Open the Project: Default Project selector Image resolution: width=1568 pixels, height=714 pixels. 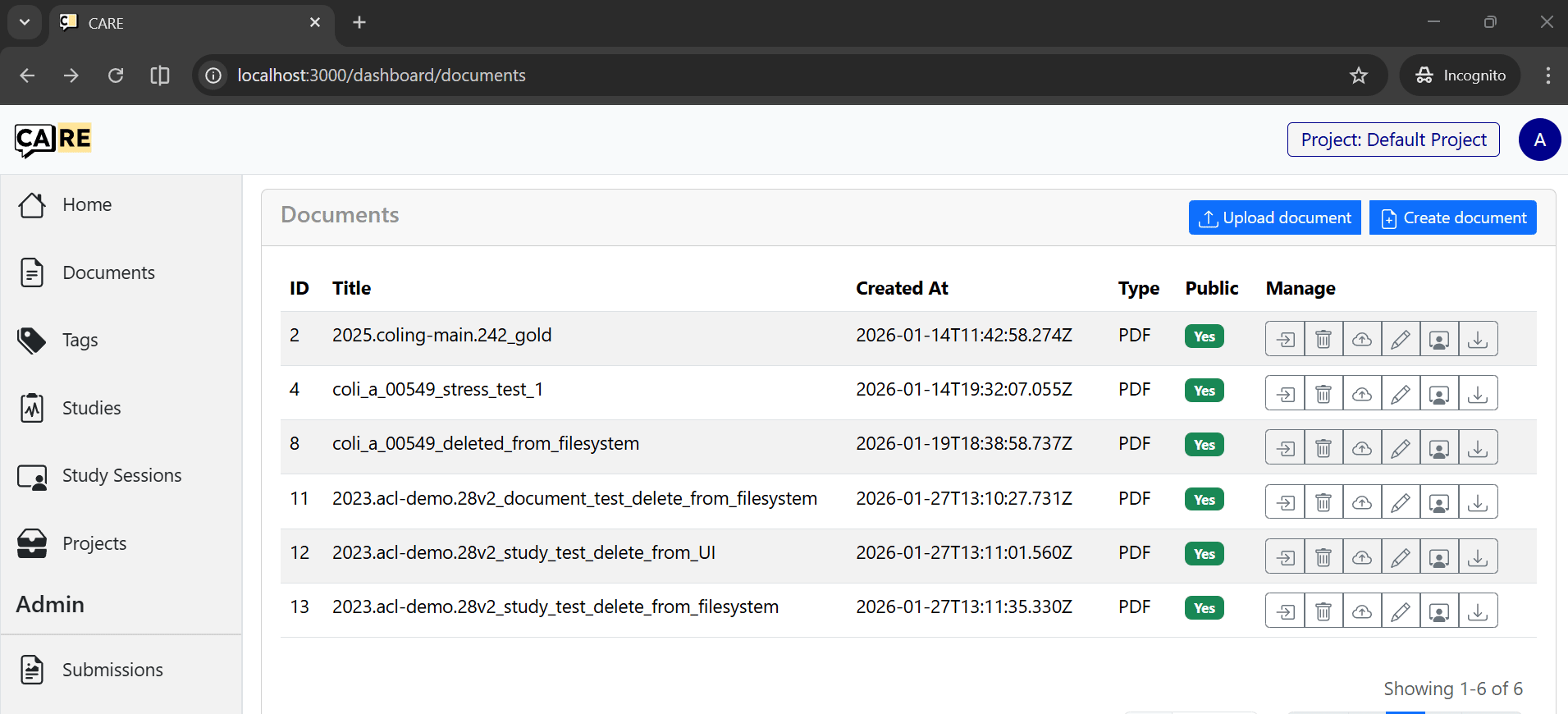[1393, 140]
